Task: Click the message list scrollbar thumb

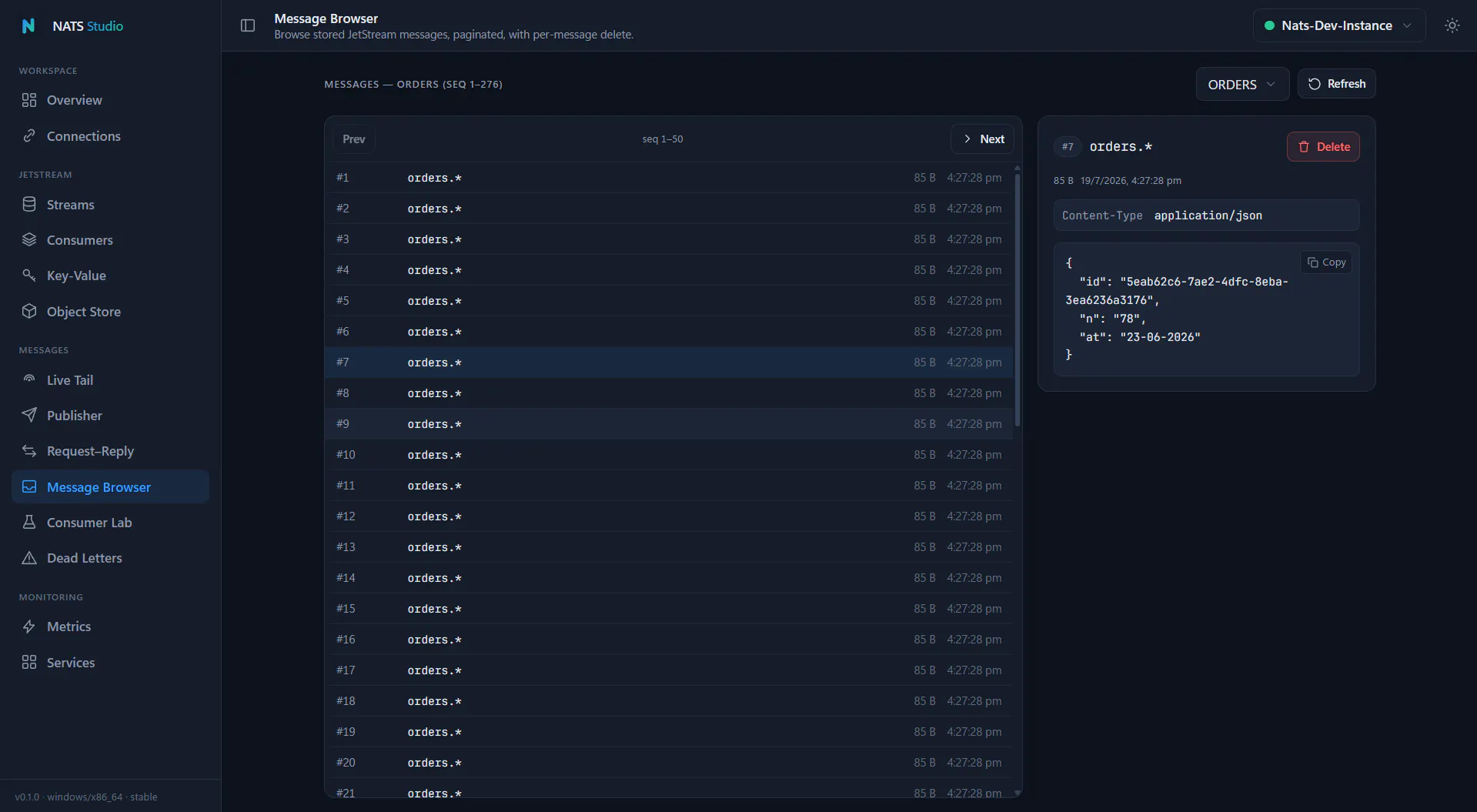Action: pyautogui.click(x=1018, y=299)
